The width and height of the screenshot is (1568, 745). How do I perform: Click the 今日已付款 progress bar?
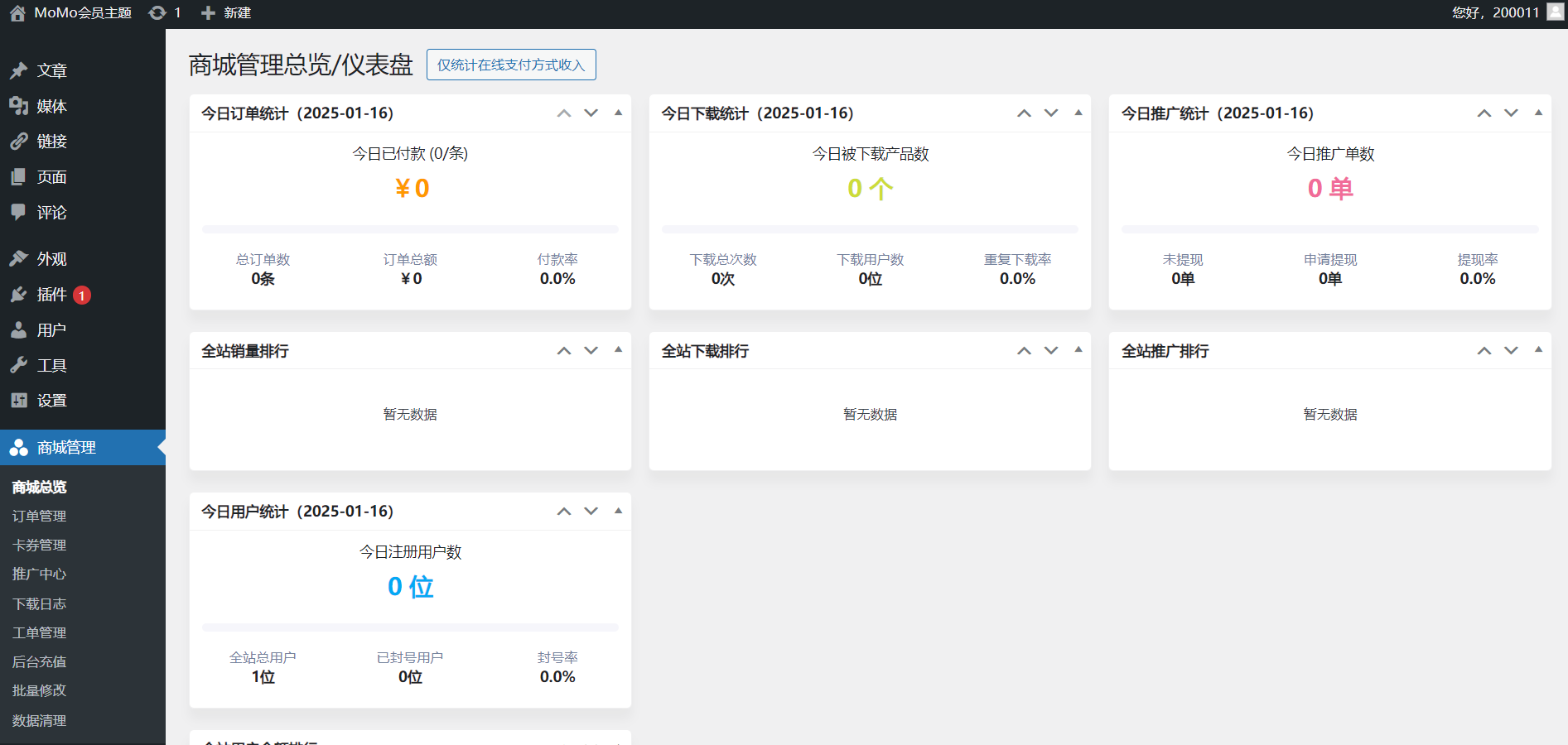[410, 229]
